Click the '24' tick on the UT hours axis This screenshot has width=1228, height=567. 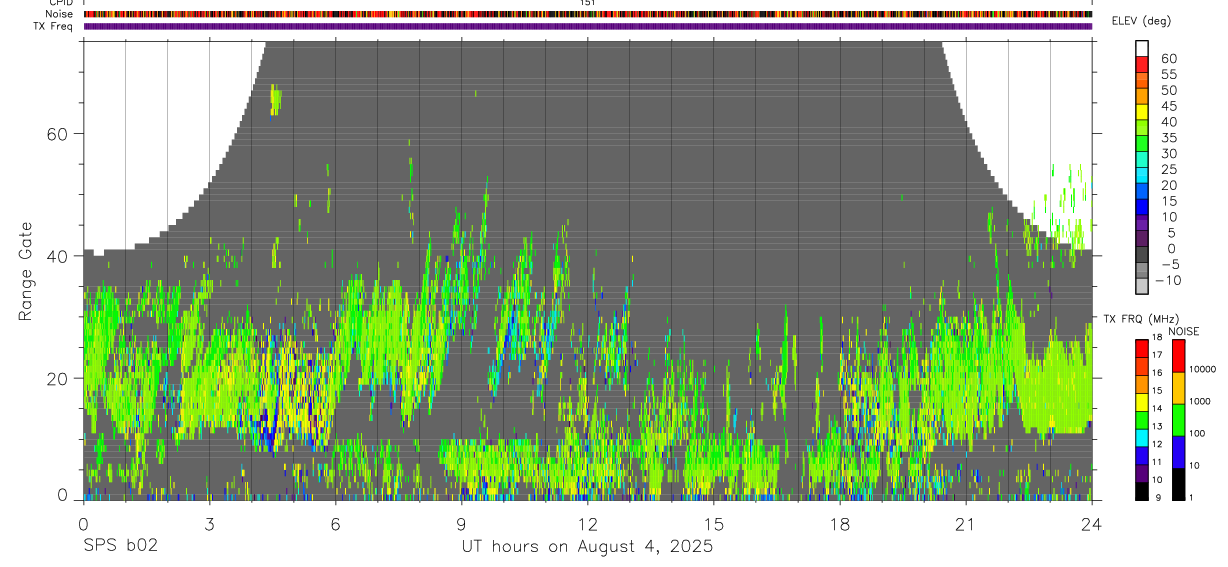(x=1092, y=524)
